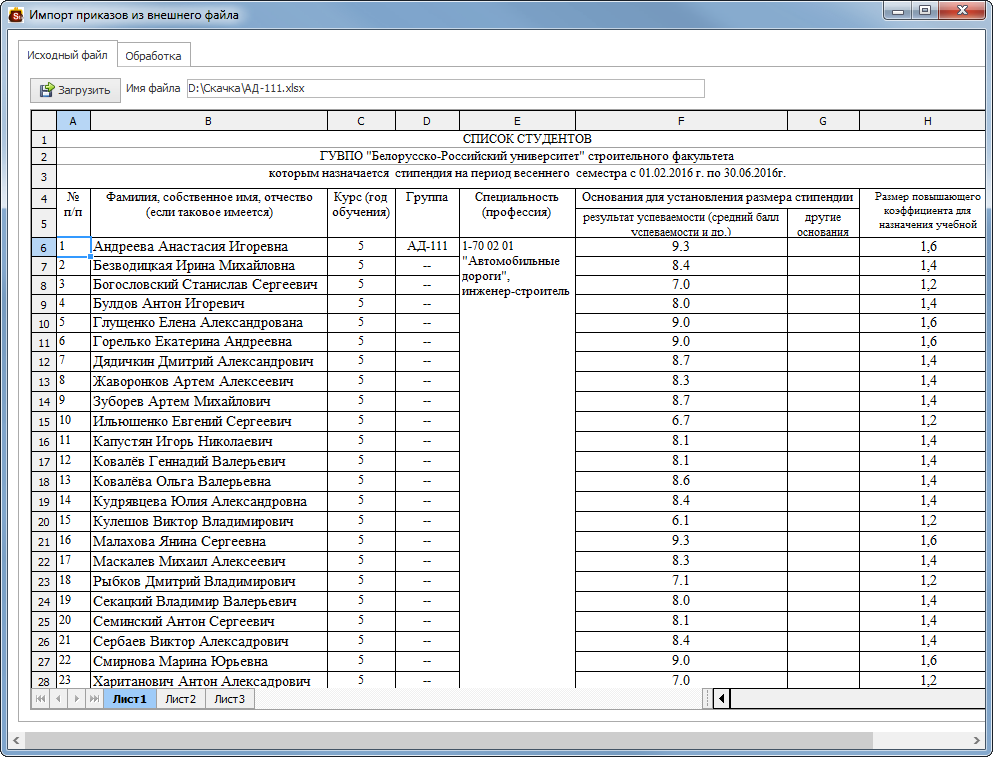993x757 pixels.
Task: Click cell 'Богословский Станислав Сергеевич'
Action: [x=209, y=284]
